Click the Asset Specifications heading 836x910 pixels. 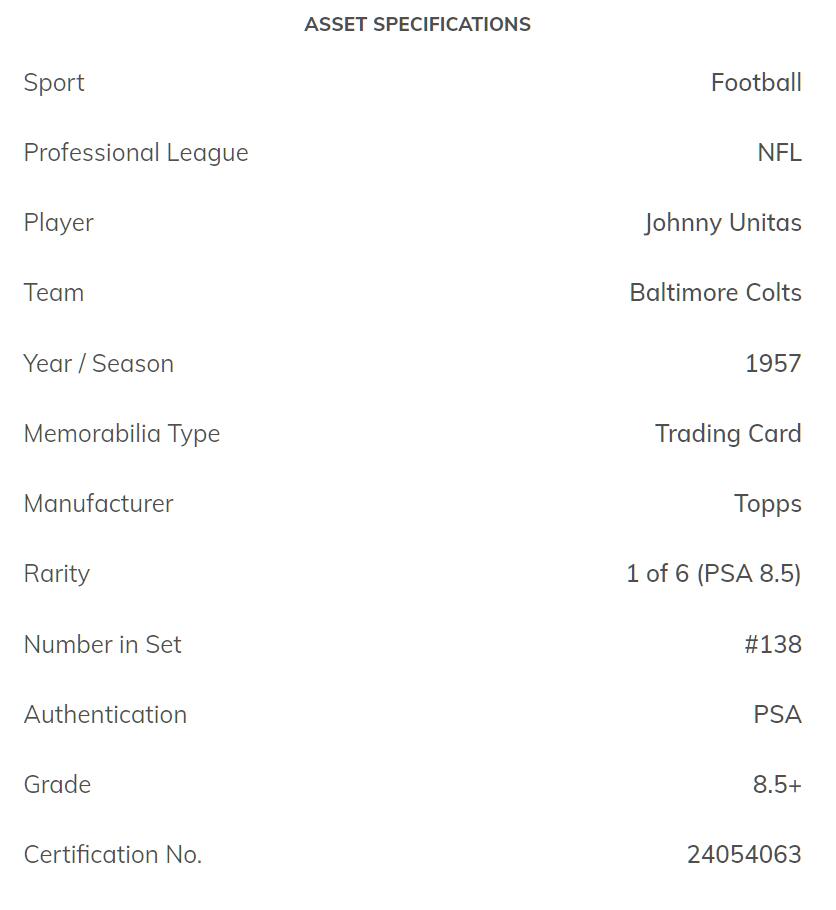pos(417,24)
